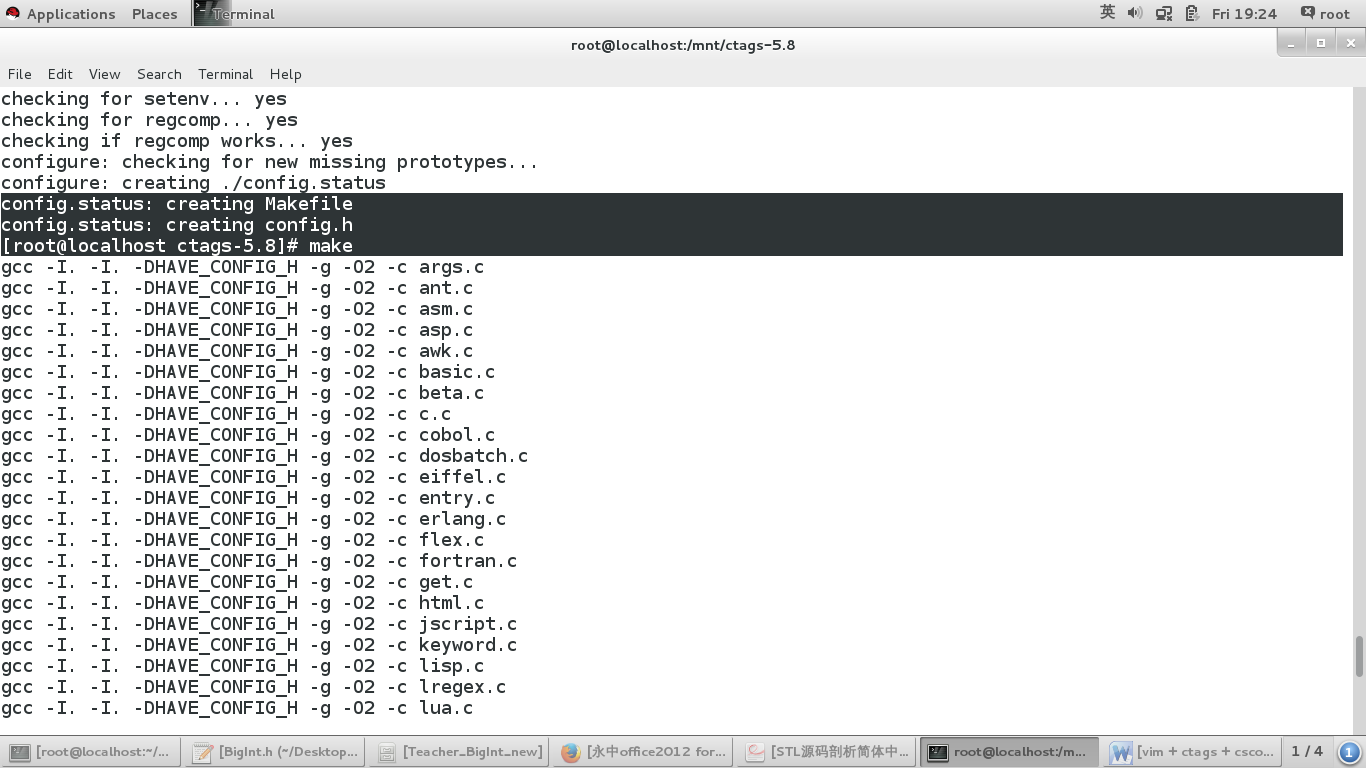Open the terminal's View menu

tap(104, 74)
